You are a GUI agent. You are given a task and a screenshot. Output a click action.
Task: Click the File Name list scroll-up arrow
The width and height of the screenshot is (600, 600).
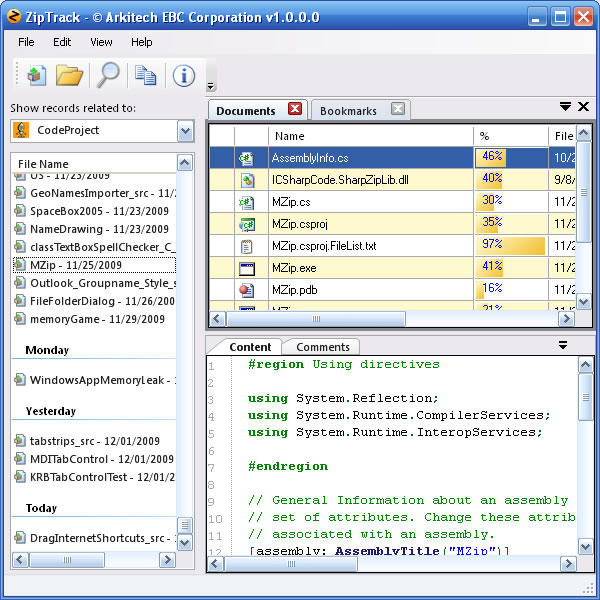185,163
